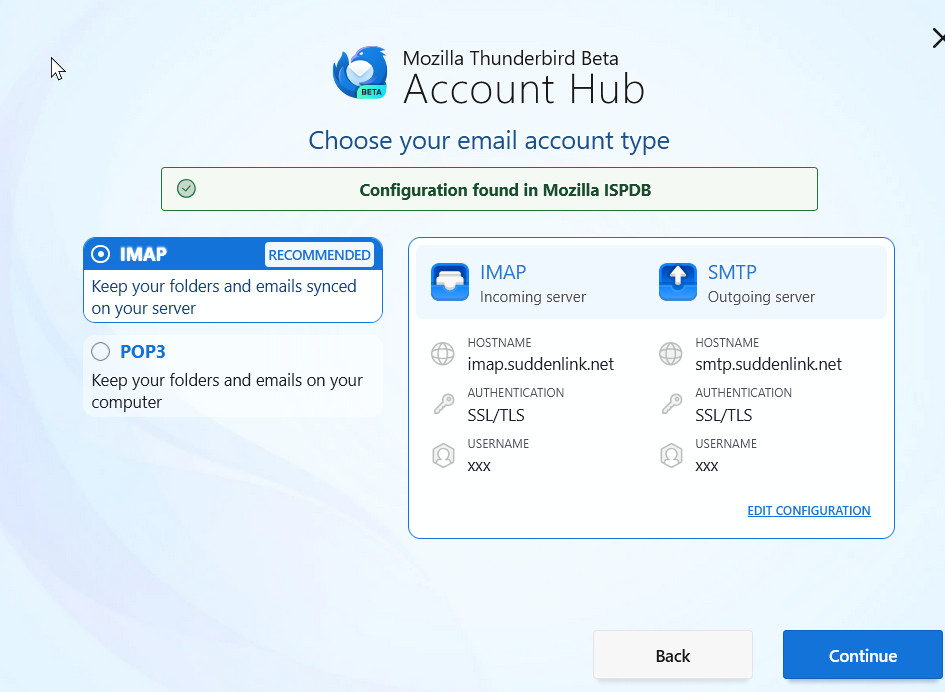Select the IMAP account type radio
Screen dimensions: 945x692
tap(101, 254)
